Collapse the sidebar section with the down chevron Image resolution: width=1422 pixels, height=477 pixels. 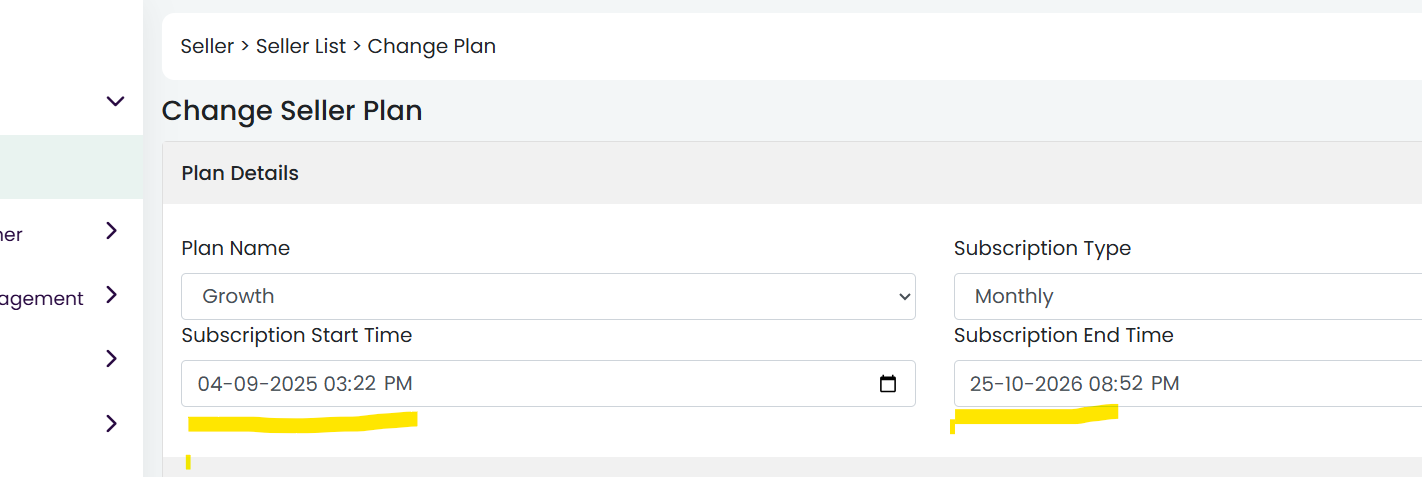pos(116,101)
